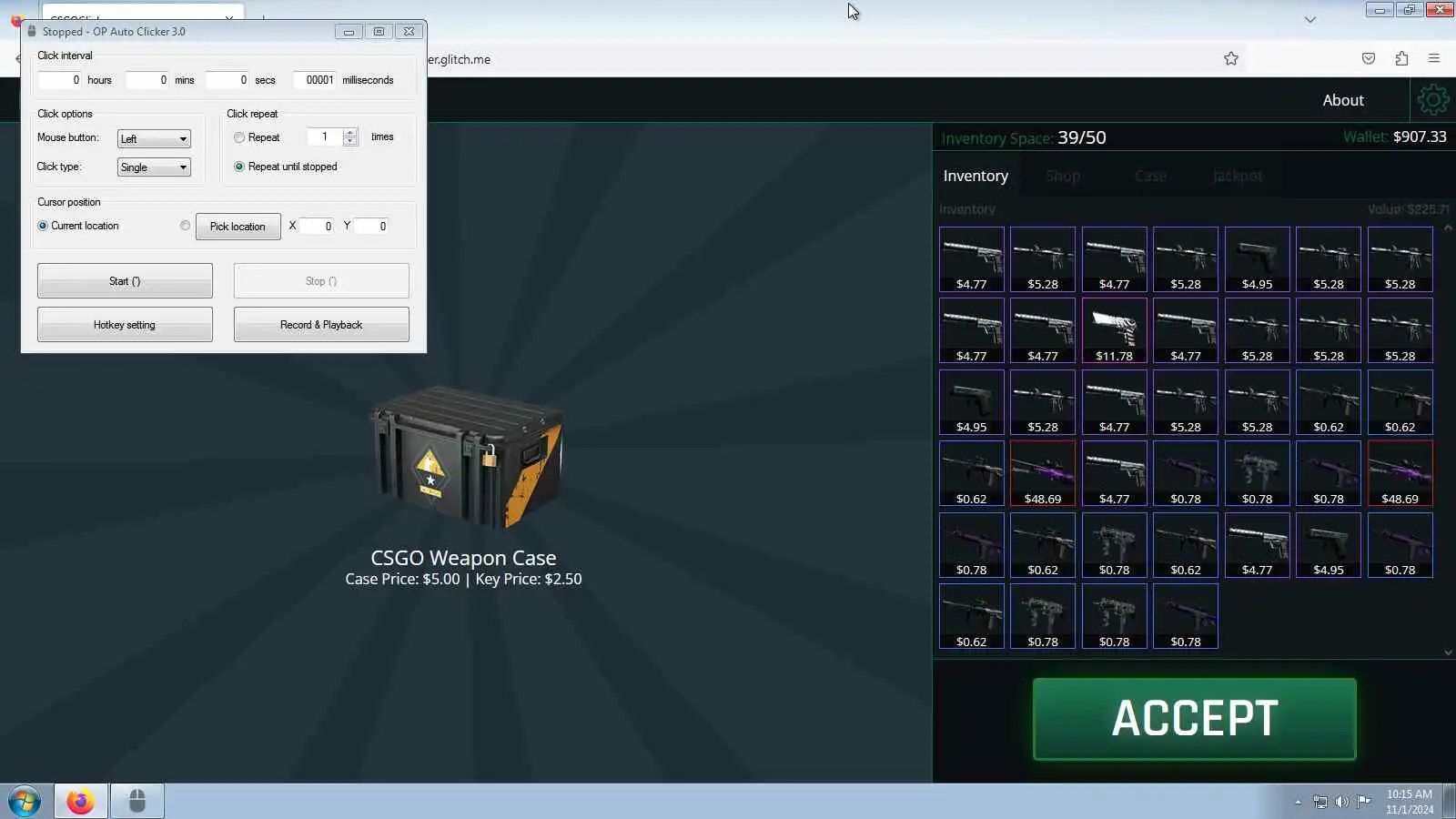Click the Windows Start orb
The height and width of the screenshot is (819, 1456).
(x=25, y=802)
